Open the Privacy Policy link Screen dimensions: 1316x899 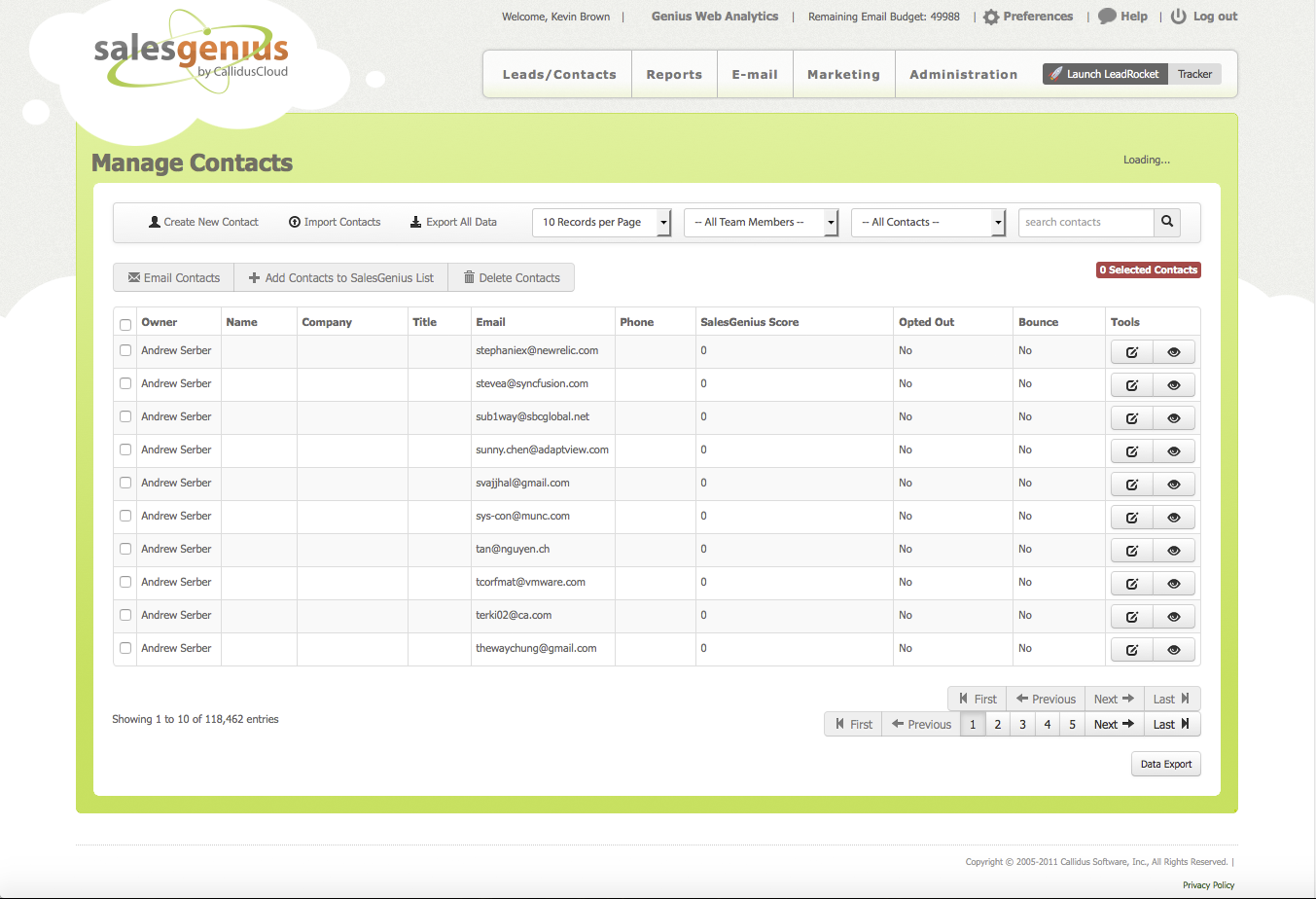(x=1208, y=884)
